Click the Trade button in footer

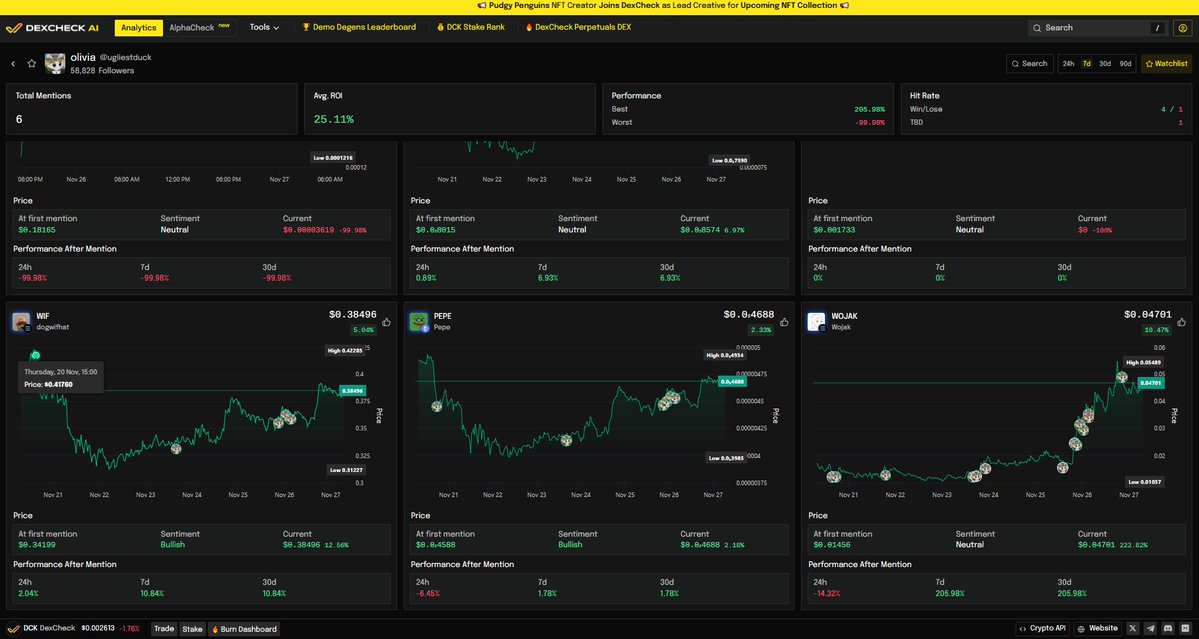164,629
